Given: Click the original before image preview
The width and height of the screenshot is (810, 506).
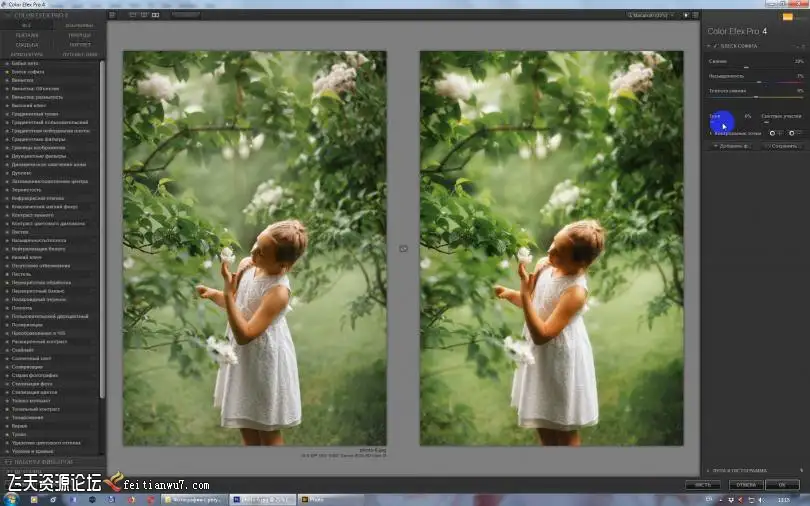Looking at the screenshot, I should click(255, 248).
